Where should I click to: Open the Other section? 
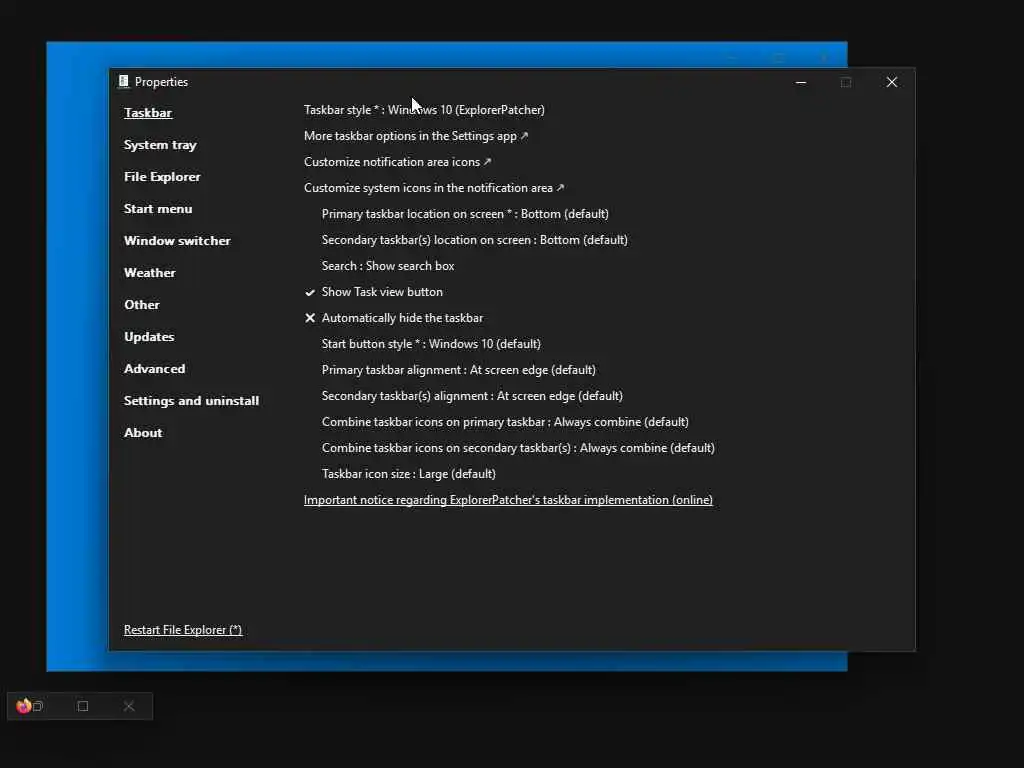click(142, 304)
